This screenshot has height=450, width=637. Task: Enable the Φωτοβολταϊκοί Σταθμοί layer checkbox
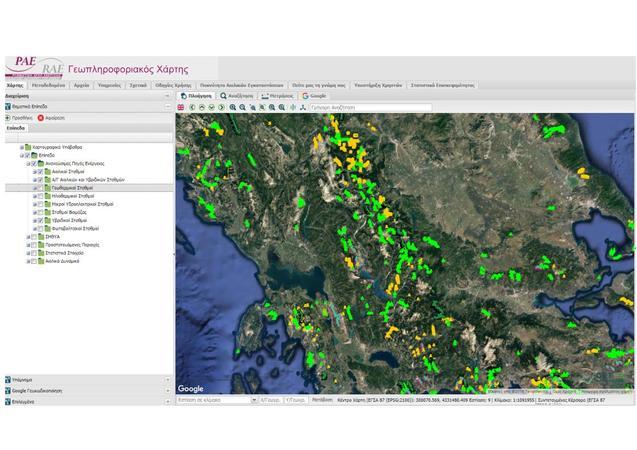pos(41,229)
